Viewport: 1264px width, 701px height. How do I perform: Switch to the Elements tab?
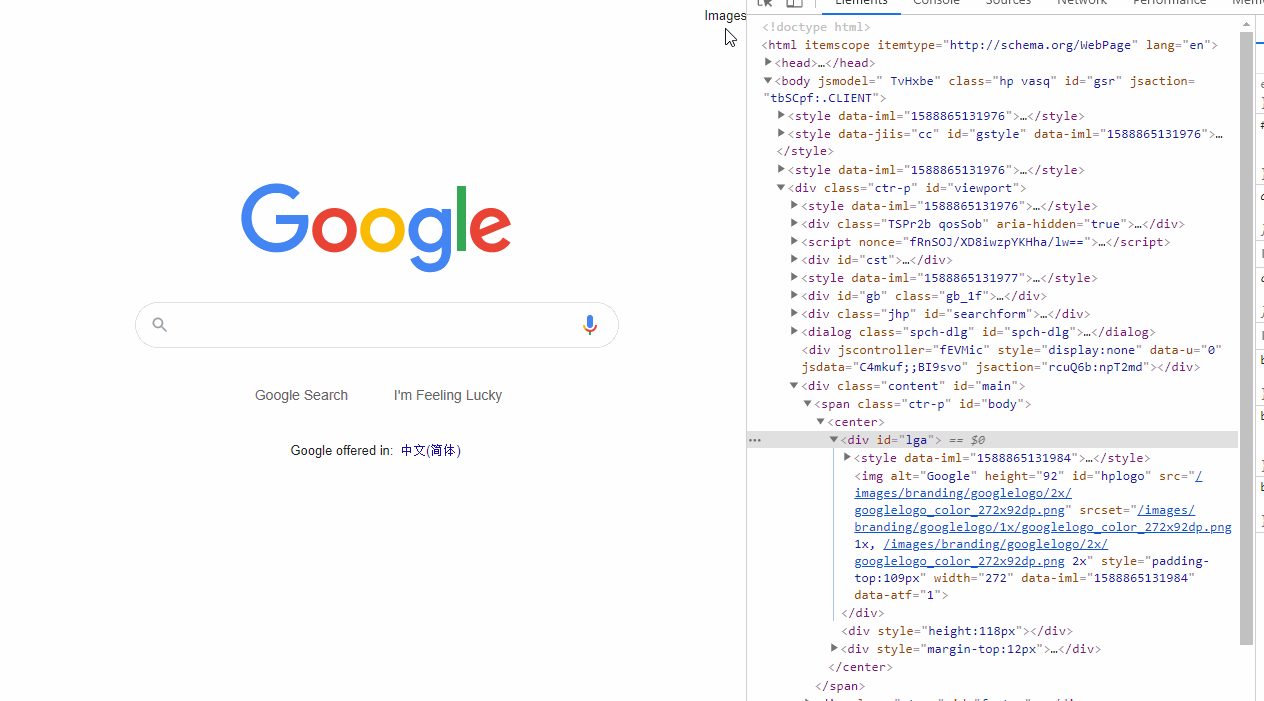pyautogui.click(x=861, y=4)
